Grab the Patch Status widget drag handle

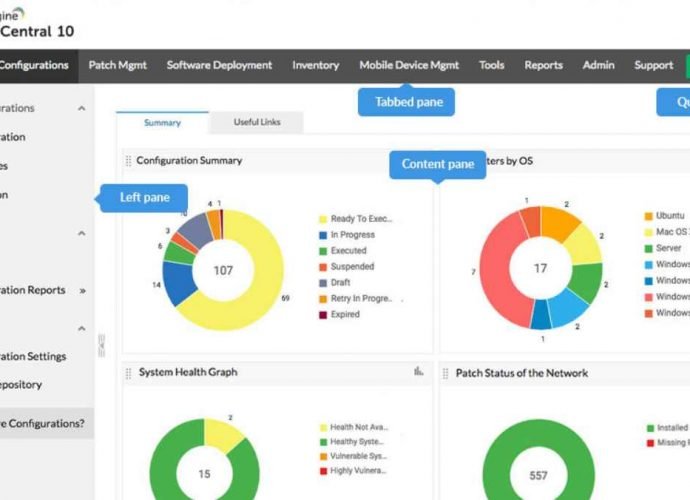click(445, 374)
